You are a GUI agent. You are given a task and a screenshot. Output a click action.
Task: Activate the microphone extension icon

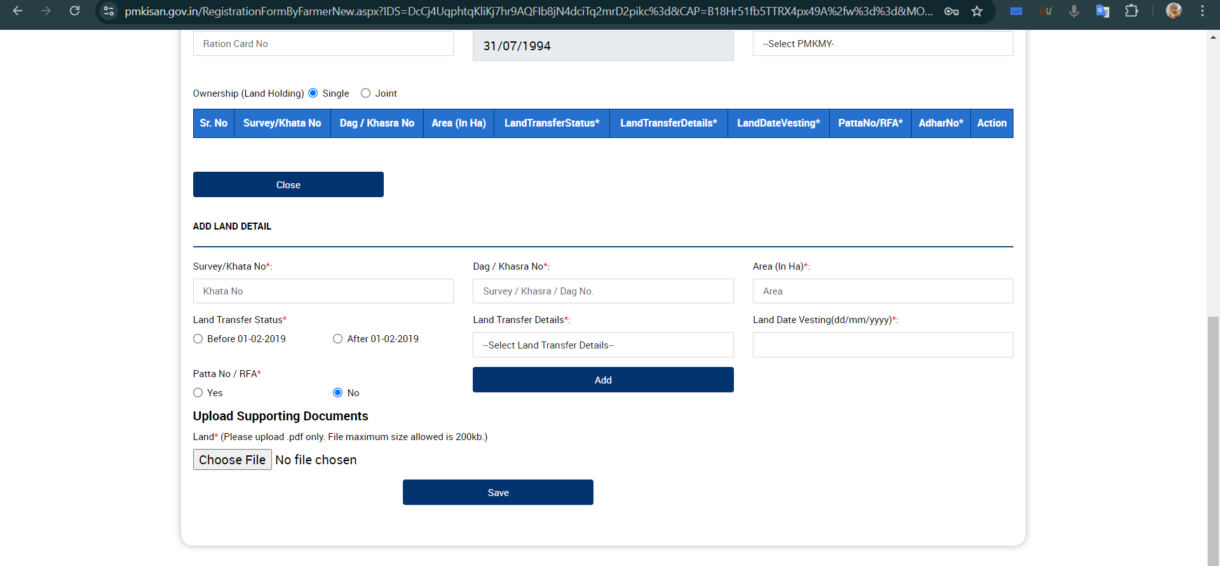(1074, 11)
